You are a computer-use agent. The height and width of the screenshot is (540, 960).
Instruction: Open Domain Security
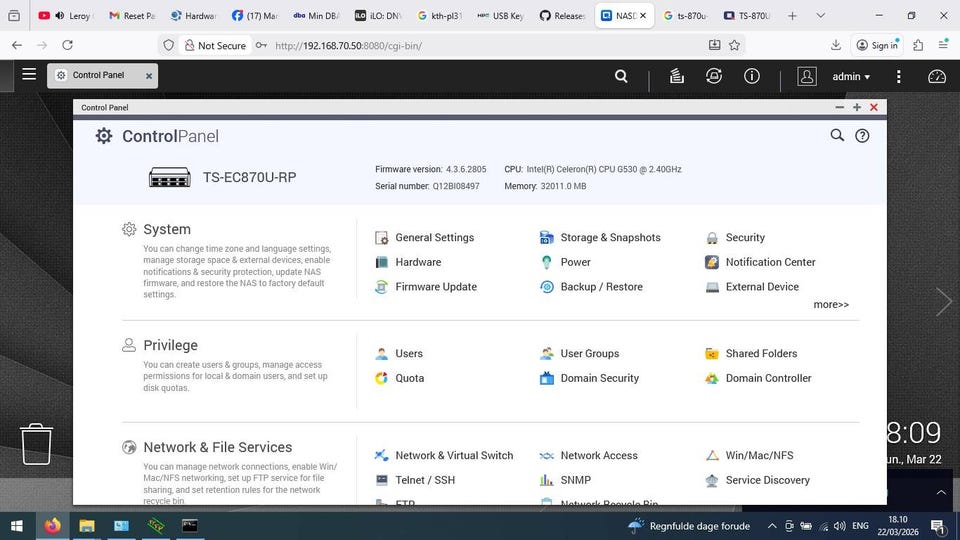click(589, 378)
